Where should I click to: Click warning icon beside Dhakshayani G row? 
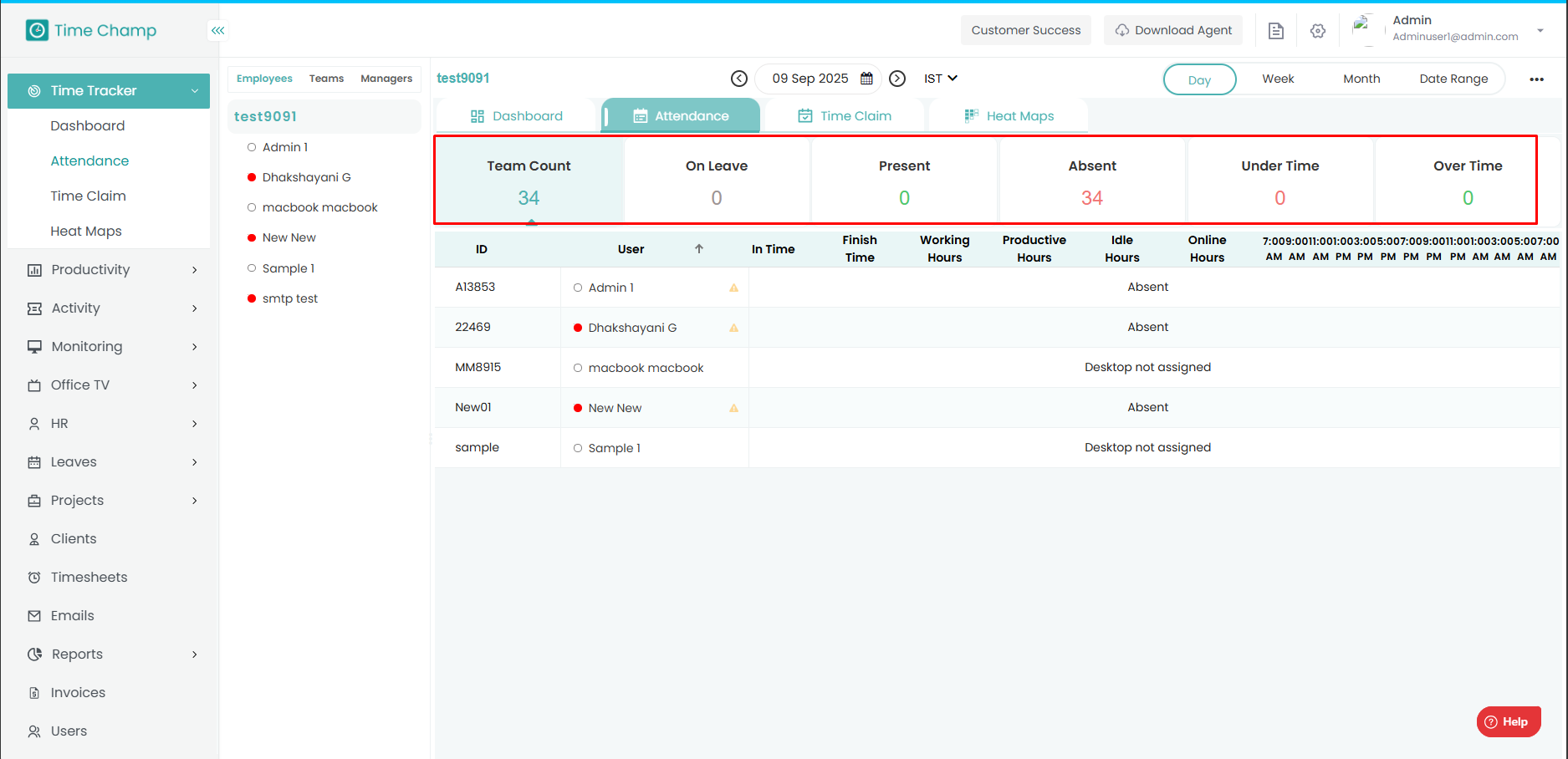tap(733, 328)
